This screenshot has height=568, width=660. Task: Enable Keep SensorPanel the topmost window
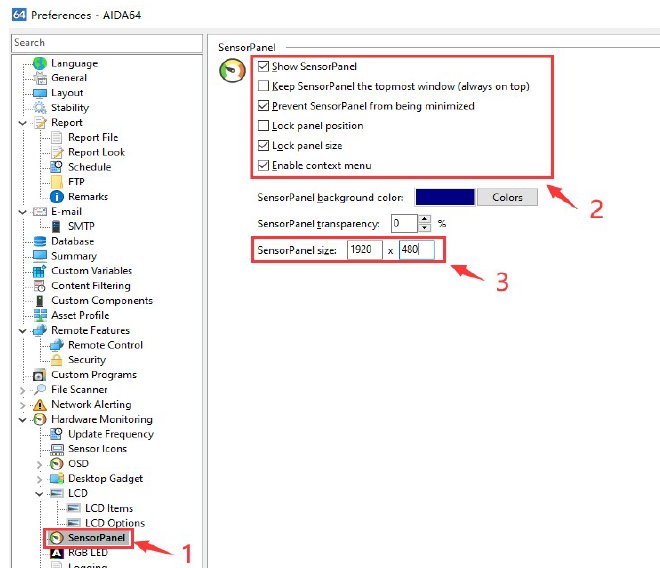263,86
